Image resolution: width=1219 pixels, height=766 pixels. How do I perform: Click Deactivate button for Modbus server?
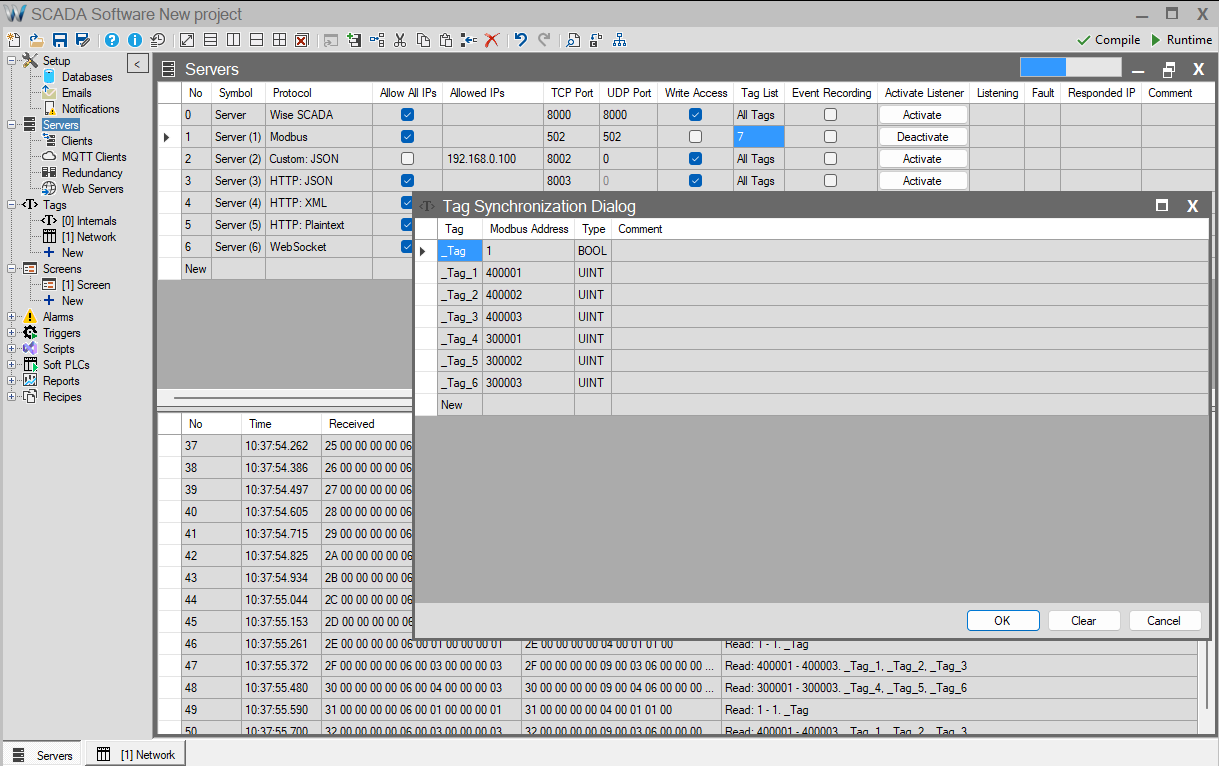(922, 137)
